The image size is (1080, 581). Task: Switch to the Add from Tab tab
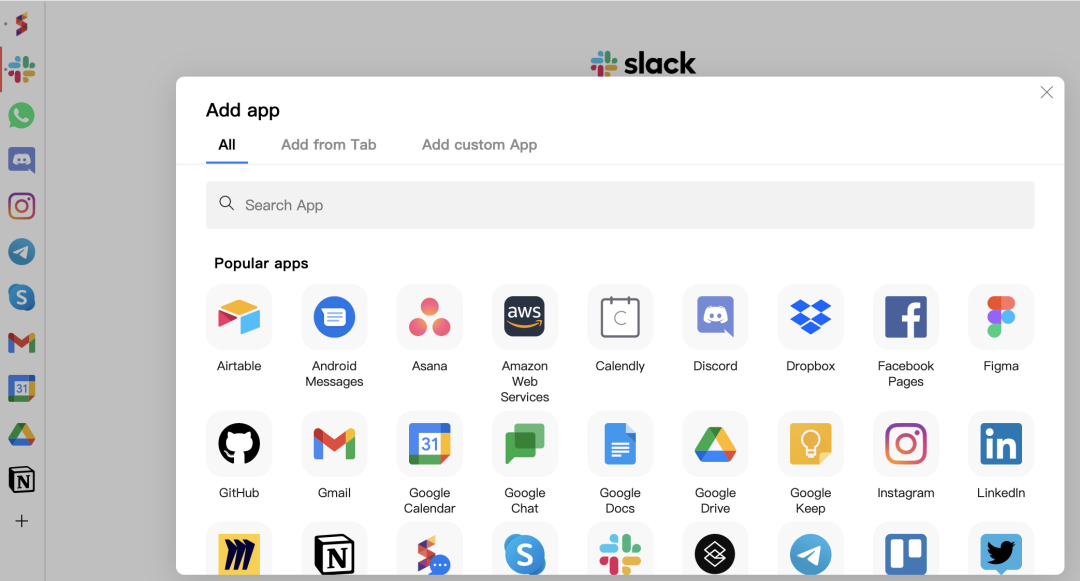click(x=329, y=145)
